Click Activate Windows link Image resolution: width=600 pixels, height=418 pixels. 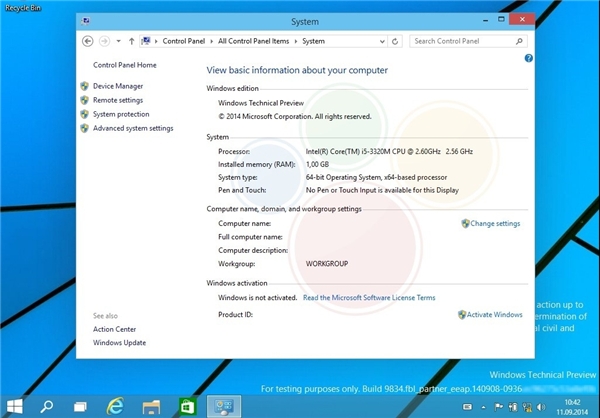(494, 315)
